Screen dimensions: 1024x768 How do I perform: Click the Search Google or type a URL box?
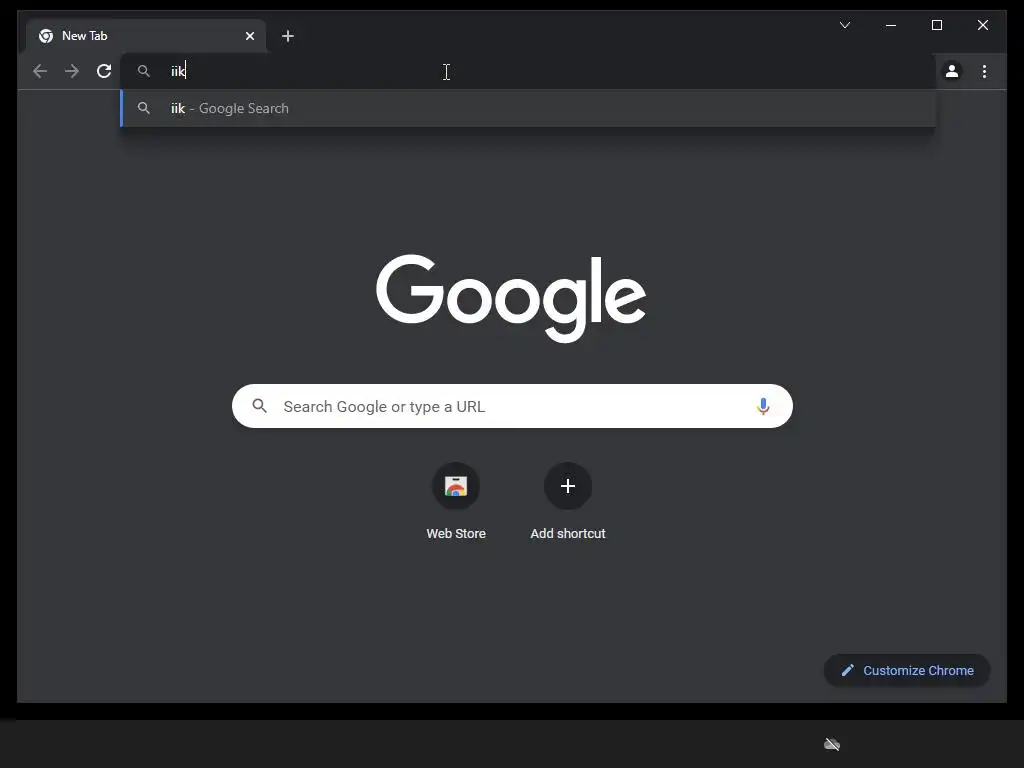coord(512,406)
